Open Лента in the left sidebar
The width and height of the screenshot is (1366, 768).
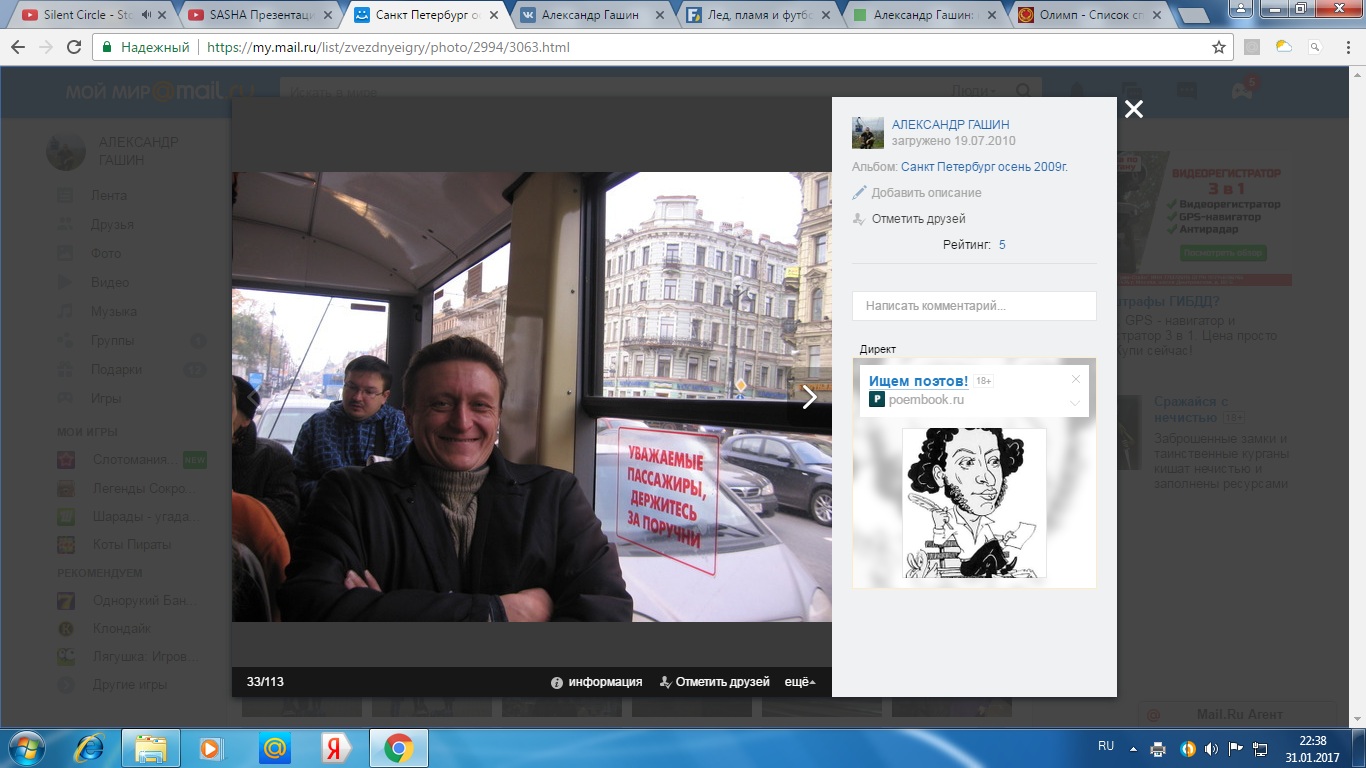pyautogui.click(x=109, y=196)
